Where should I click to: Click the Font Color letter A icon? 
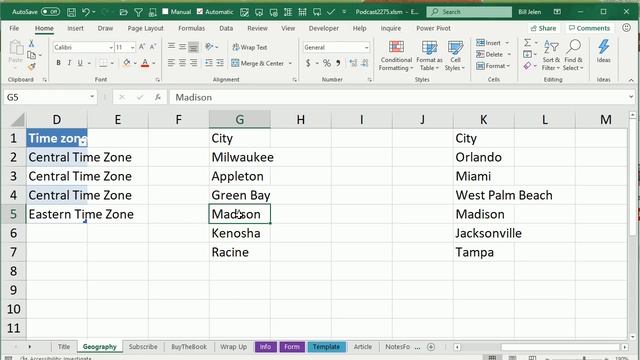pos(145,63)
